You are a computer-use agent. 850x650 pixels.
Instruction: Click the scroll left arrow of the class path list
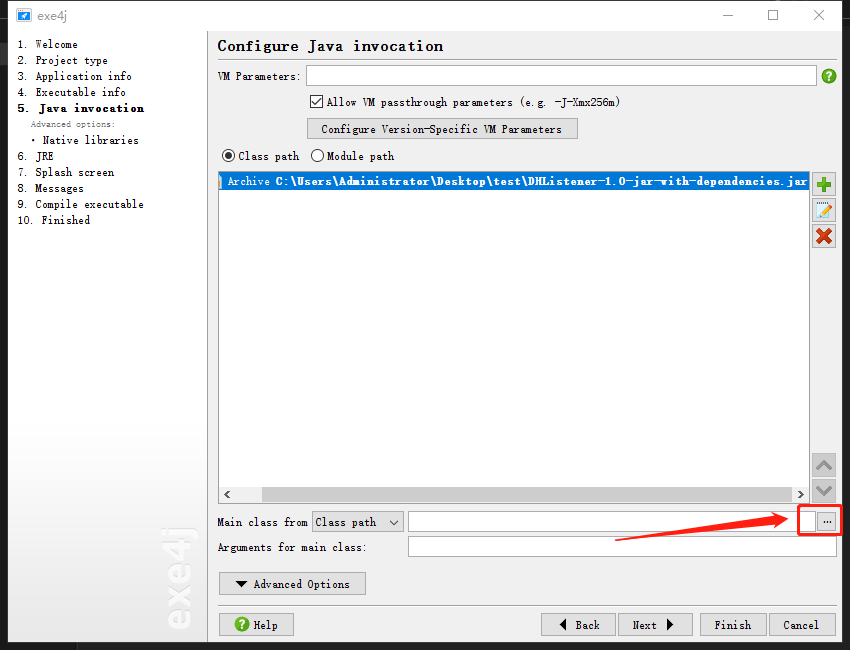(227, 494)
